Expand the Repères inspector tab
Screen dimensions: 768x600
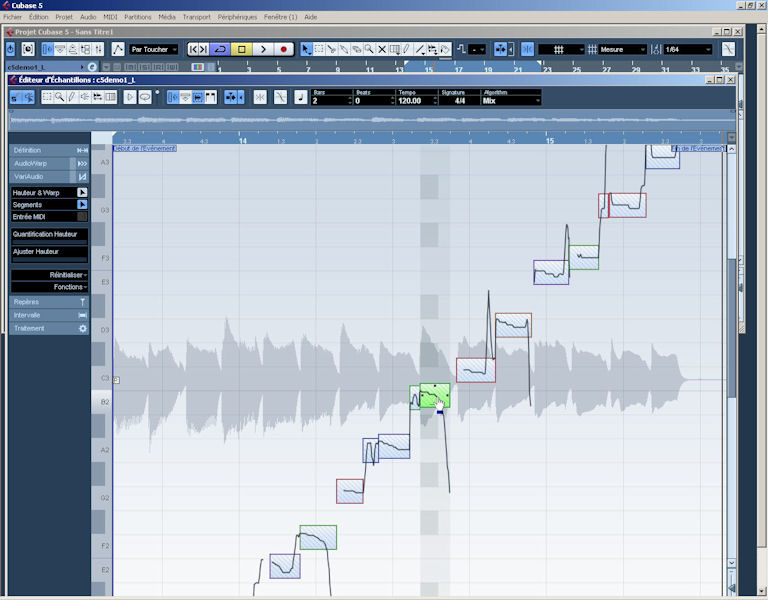pos(49,302)
